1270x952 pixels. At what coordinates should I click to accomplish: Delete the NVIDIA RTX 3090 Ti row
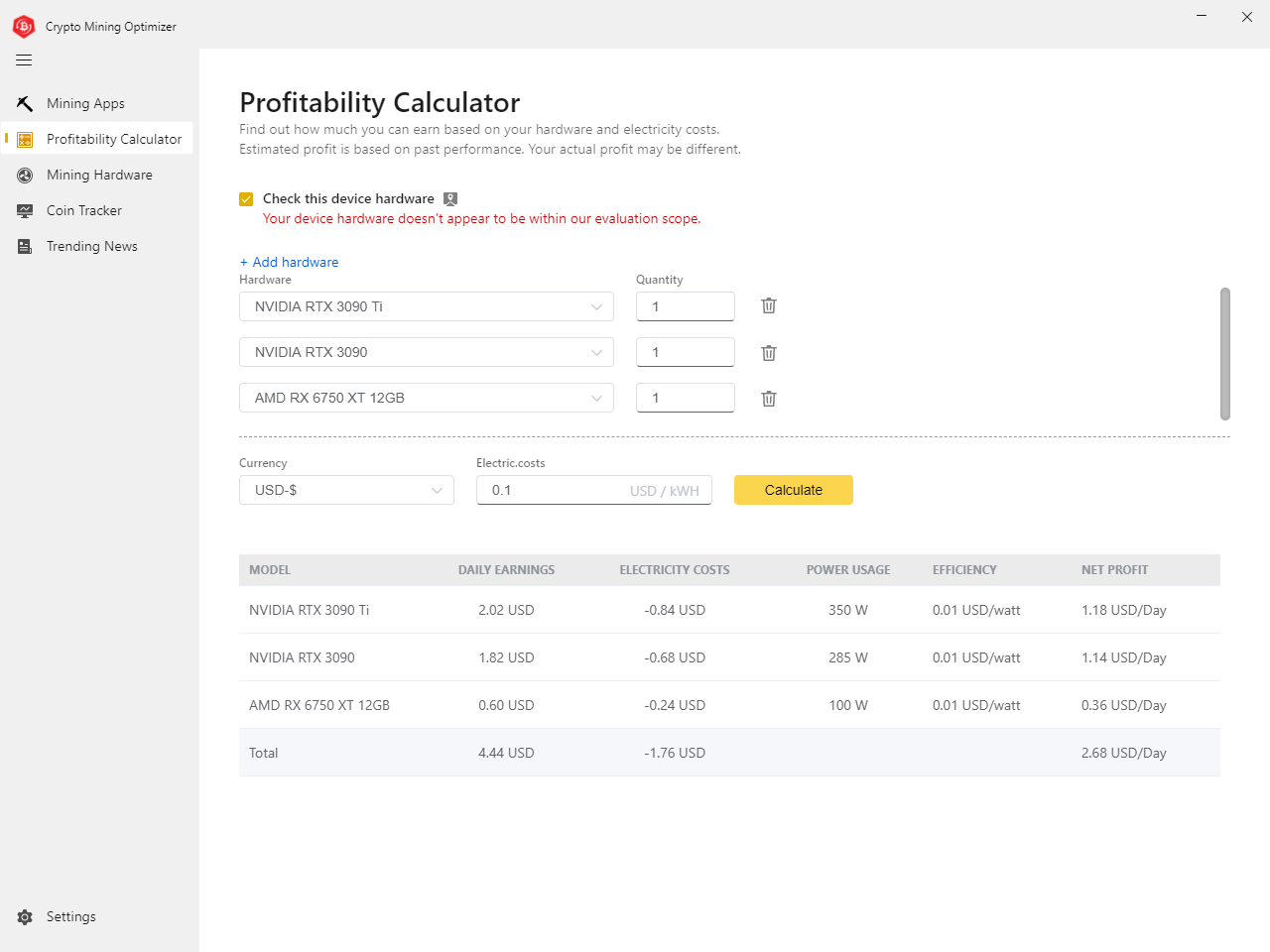[x=768, y=306]
